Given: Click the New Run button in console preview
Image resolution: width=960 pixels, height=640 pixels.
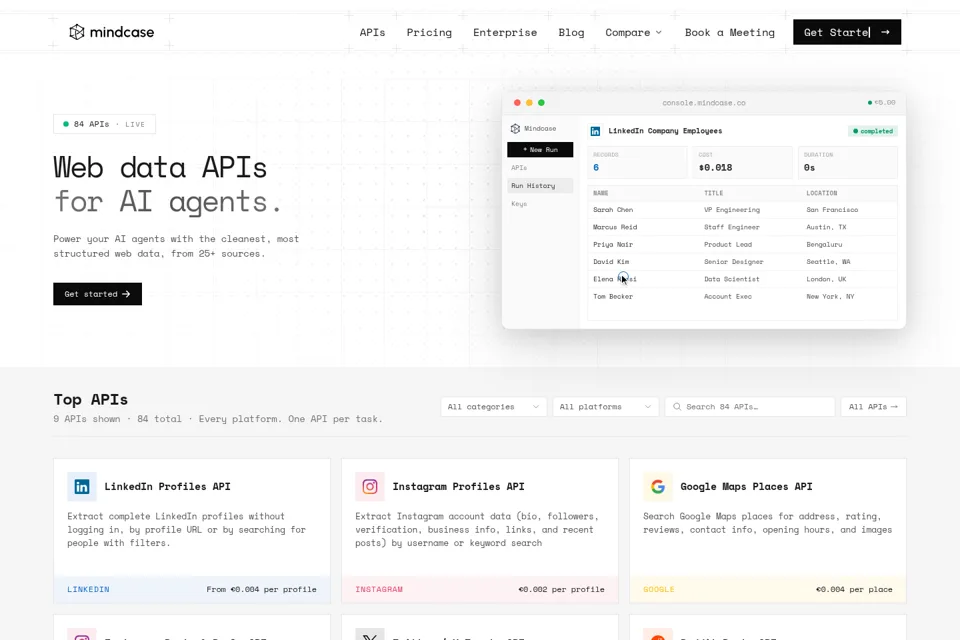Looking at the screenshot, I should tap(540, 149).
